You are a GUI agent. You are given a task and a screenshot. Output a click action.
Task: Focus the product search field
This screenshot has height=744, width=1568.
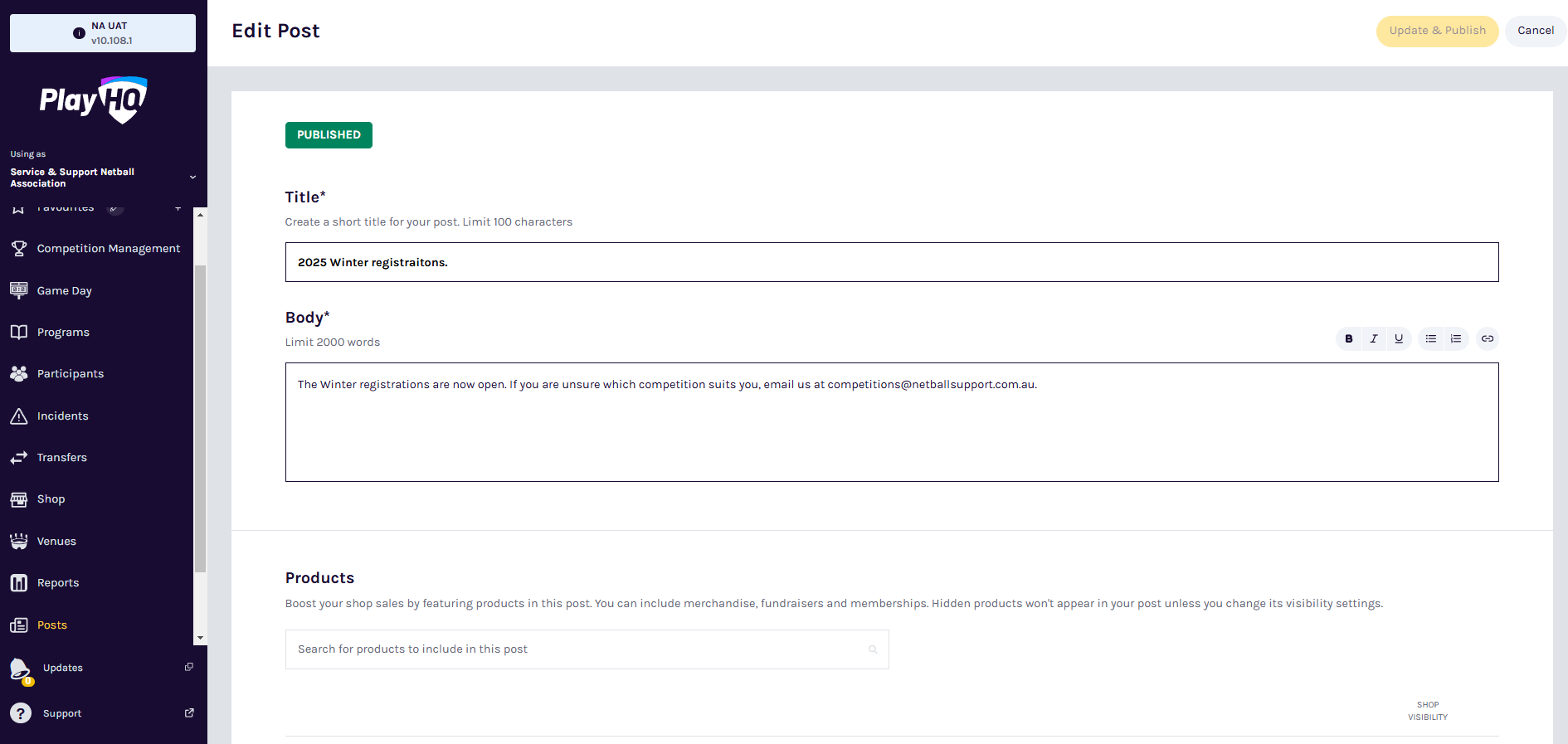(587, 649)
